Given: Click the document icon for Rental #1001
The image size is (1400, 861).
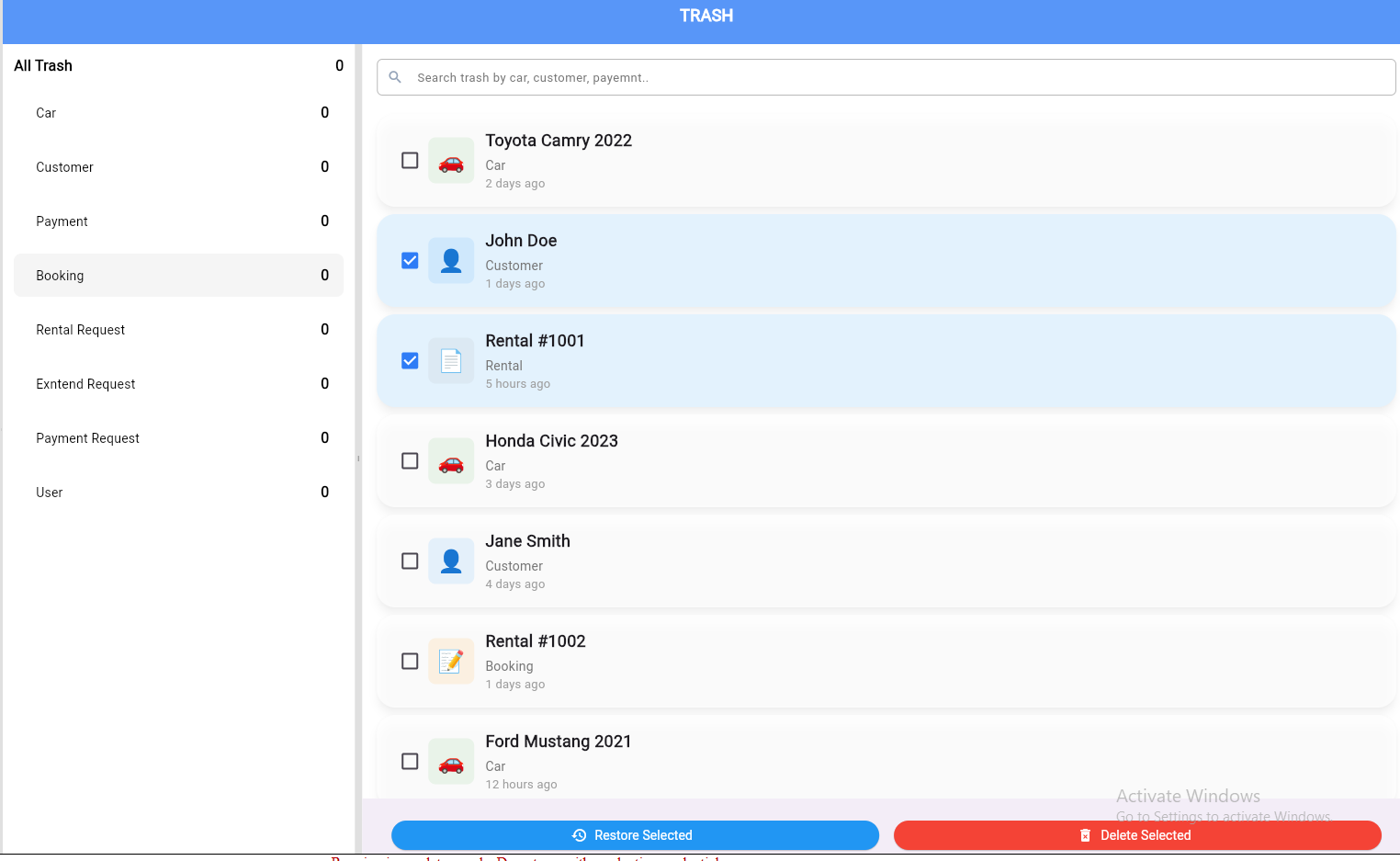Looking at the screenshot, I should pos(451,361).
